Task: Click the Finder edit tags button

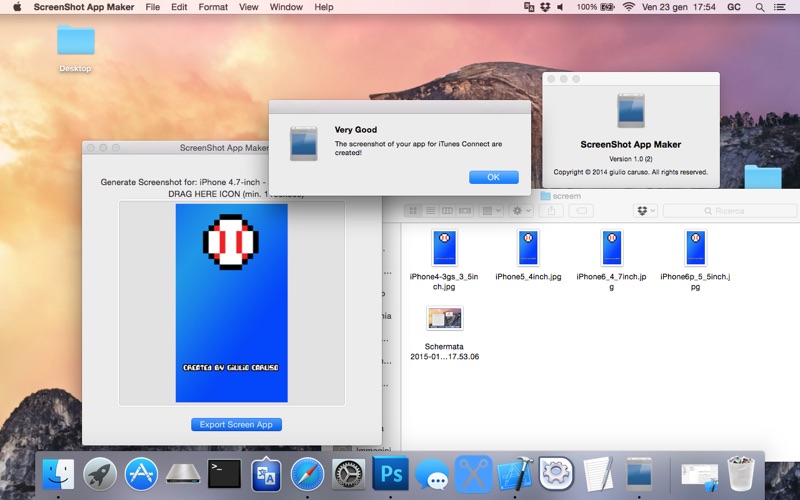Action: (581, 211)
